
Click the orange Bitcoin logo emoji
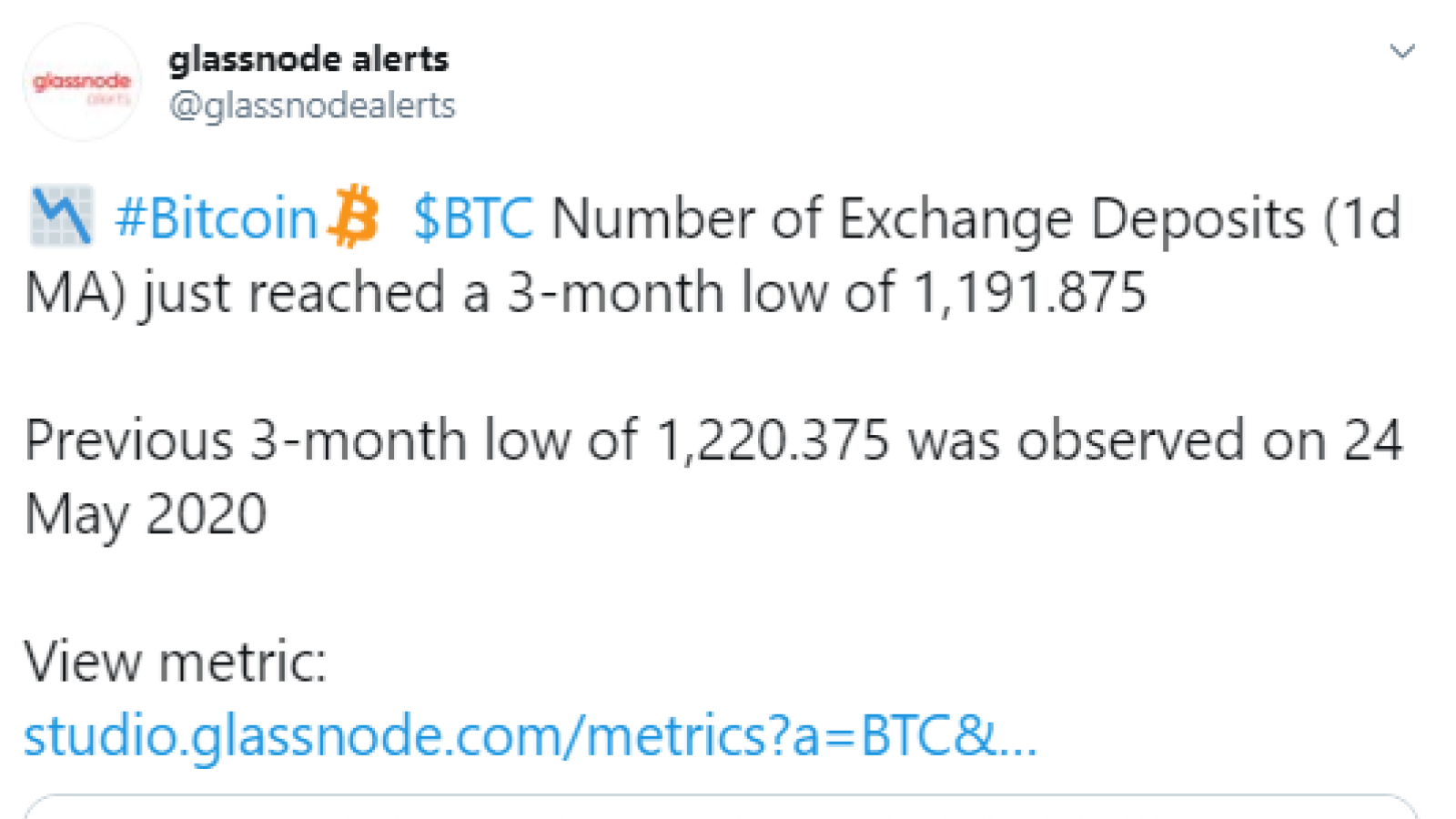(354, 217)
